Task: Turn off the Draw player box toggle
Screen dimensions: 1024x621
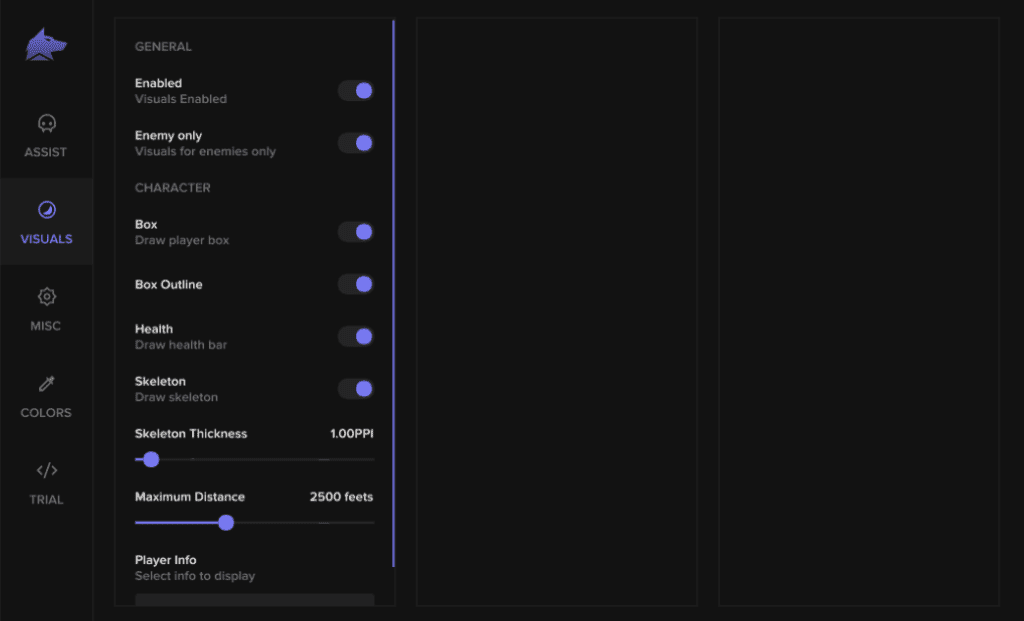Action: point(355,232)
